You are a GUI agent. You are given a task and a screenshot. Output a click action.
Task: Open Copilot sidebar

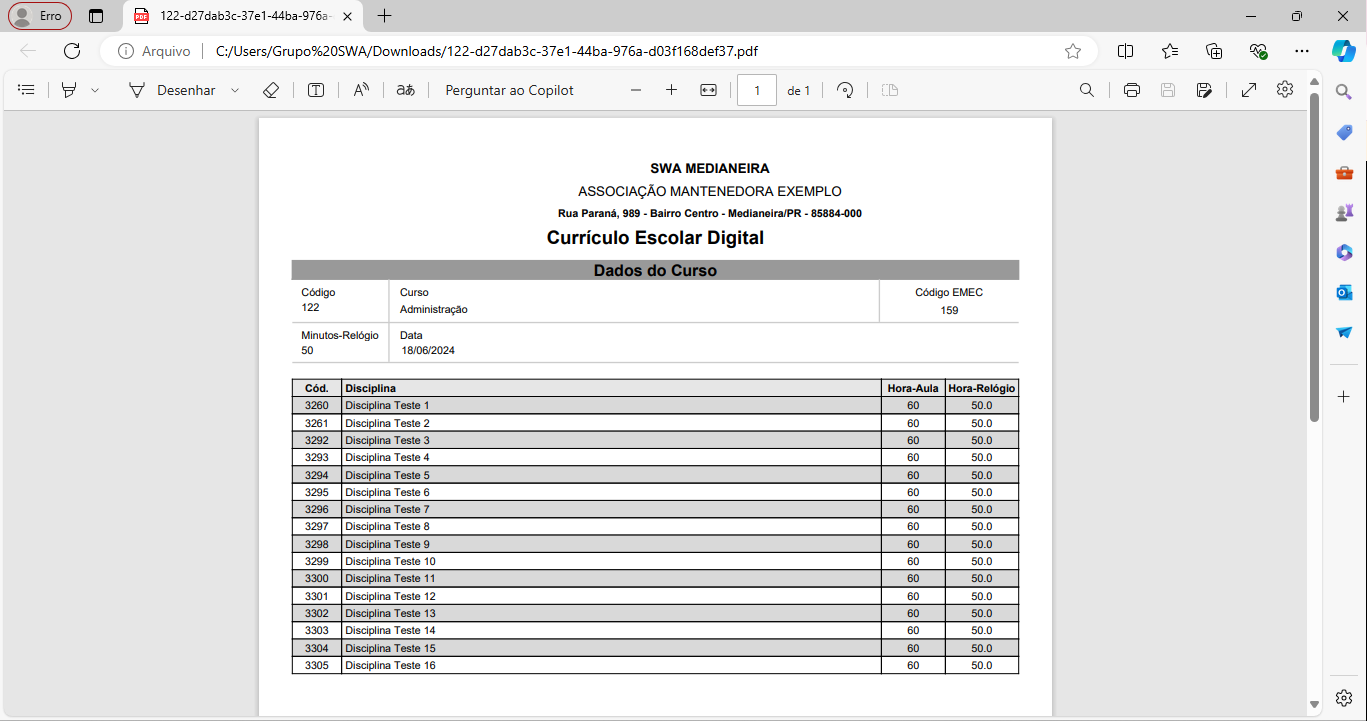(1343, 51)
